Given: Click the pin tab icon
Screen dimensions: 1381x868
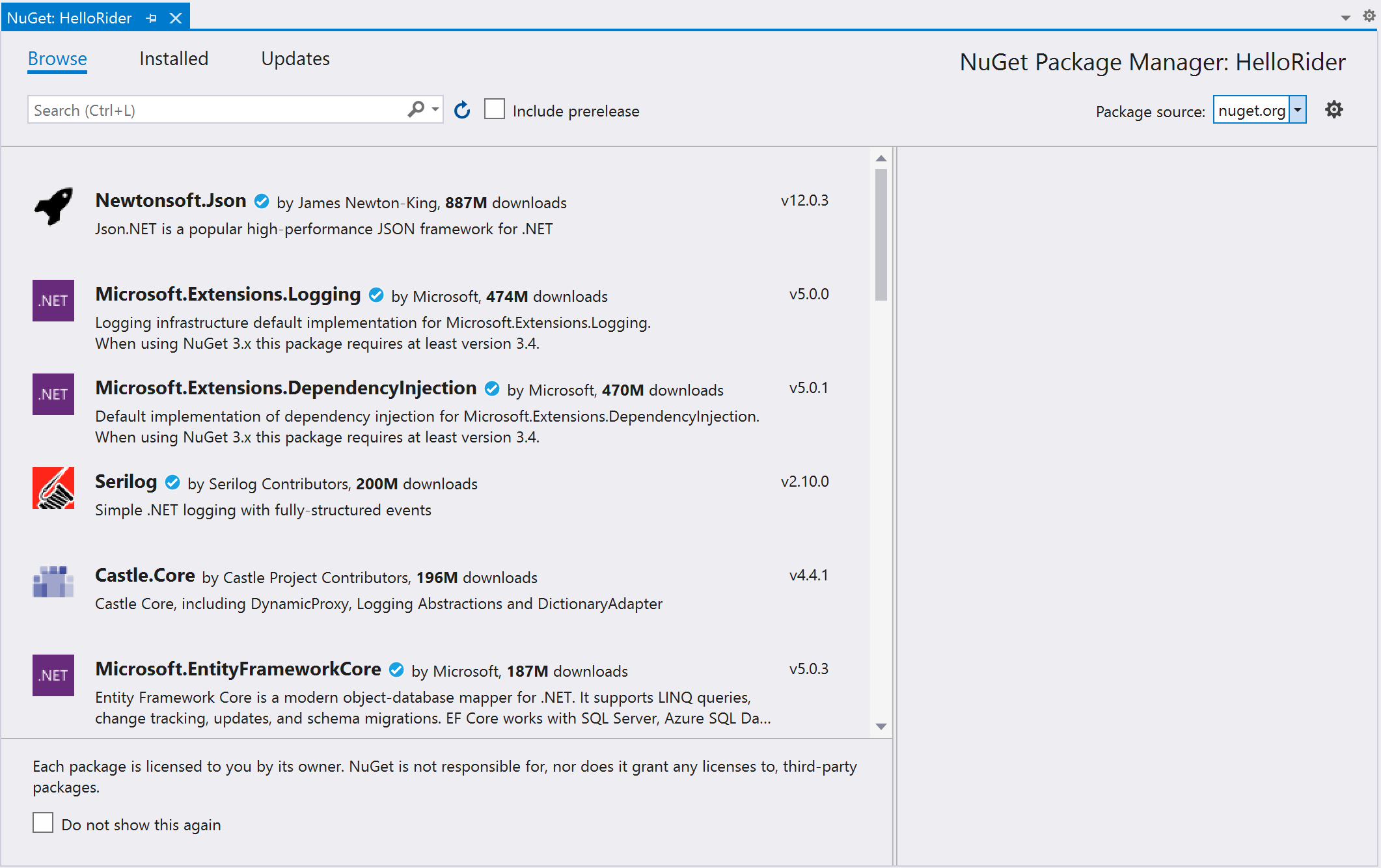Looking at the screenshot, I should point(152,18).
